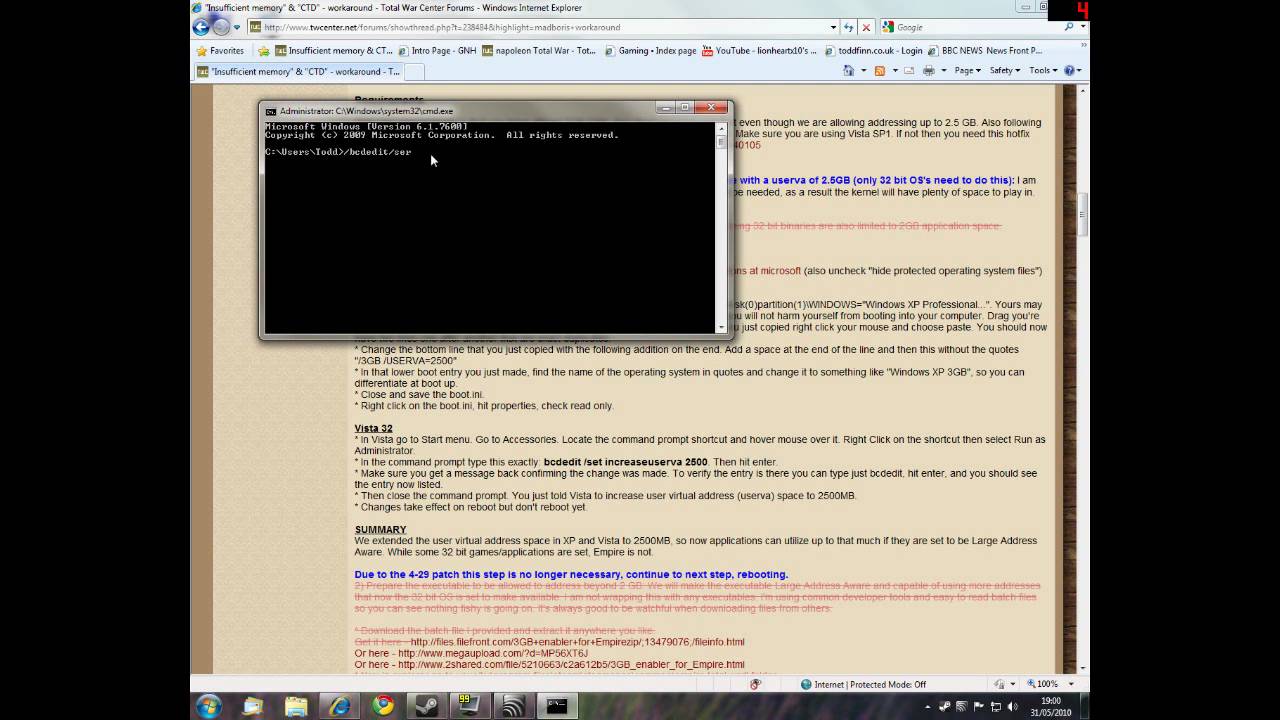Screen dimensions: 1280x720
Task: Refresh the page using the refresh icon
Action: 849,27
